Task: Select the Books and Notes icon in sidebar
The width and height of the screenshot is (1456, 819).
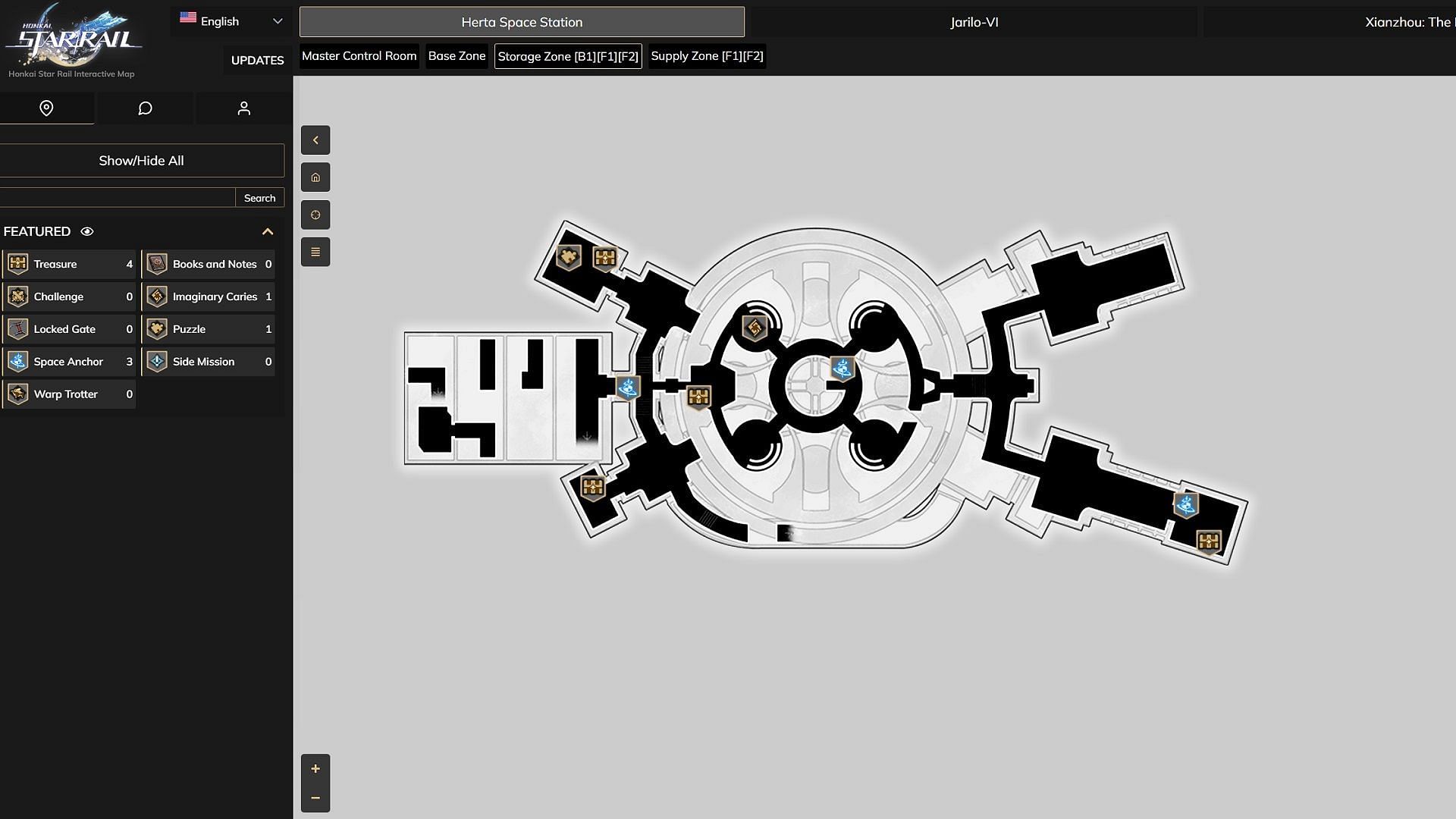Action: pos(156,263)
